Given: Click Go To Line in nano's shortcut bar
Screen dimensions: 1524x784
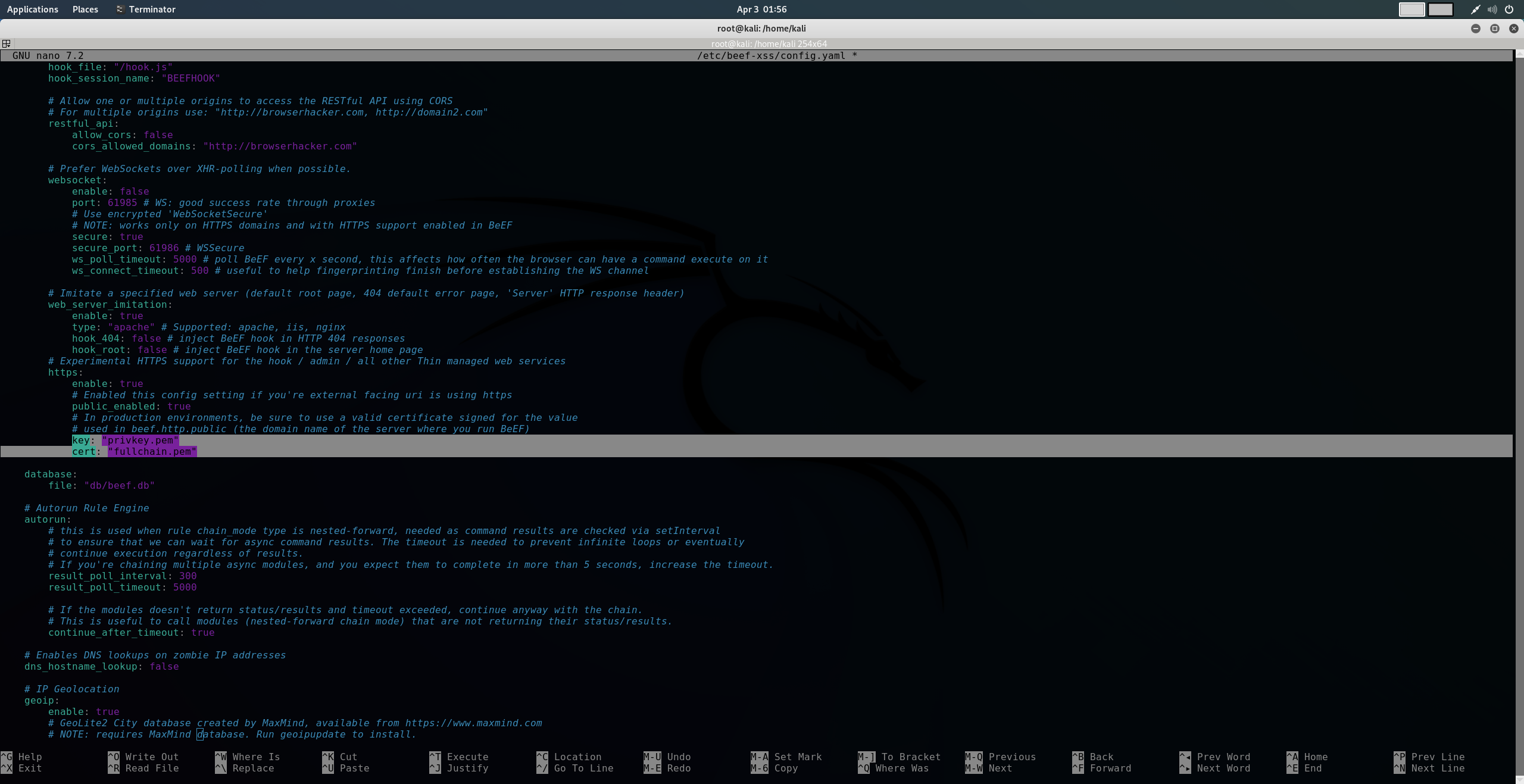Looking at the screenshot, I should coord(584,769).
